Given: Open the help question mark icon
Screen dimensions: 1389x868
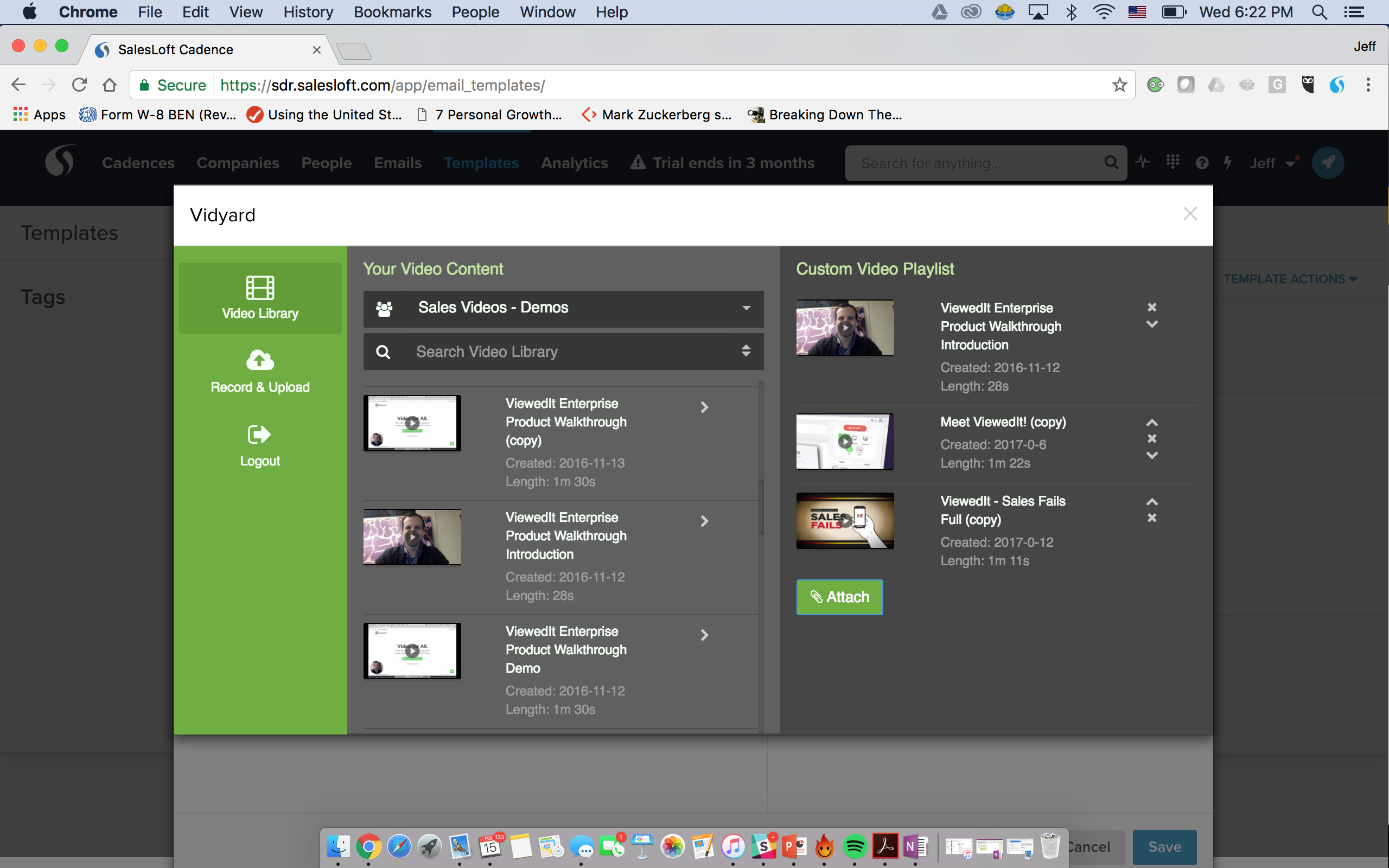Looking at the screenshot, I should pos(1202,163).
